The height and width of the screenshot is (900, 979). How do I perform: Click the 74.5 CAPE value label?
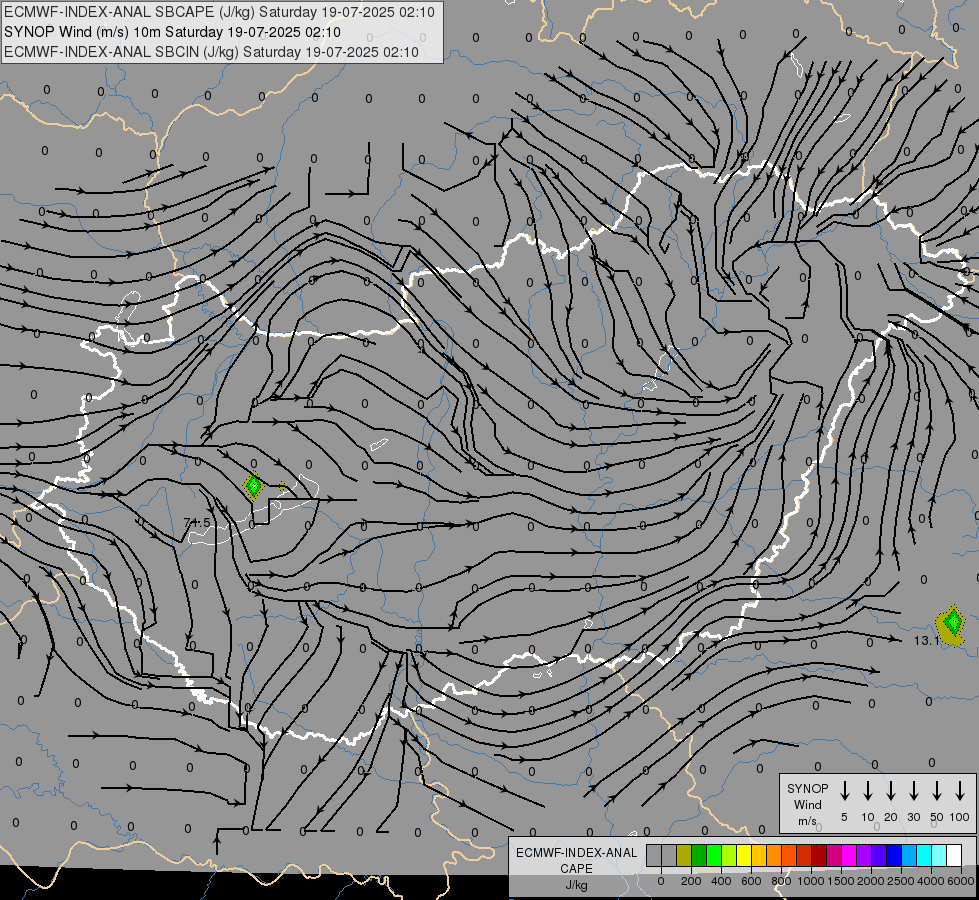(x=197, y=523)
